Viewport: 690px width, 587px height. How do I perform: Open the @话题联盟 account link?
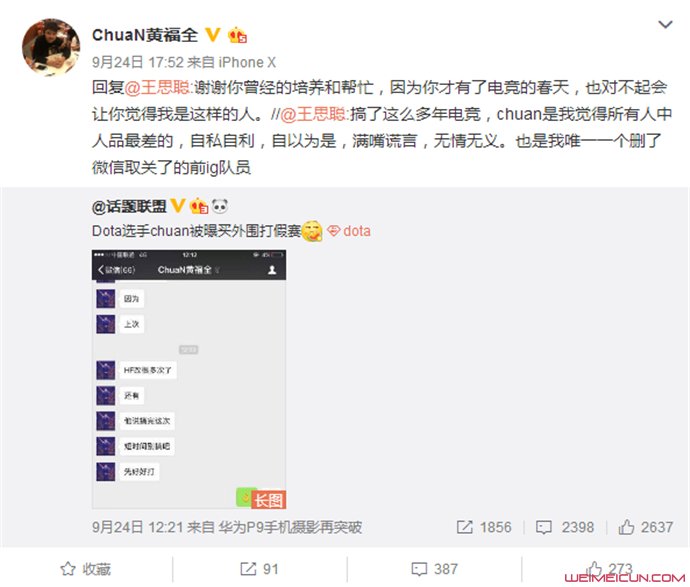click(x=129, y=206)
